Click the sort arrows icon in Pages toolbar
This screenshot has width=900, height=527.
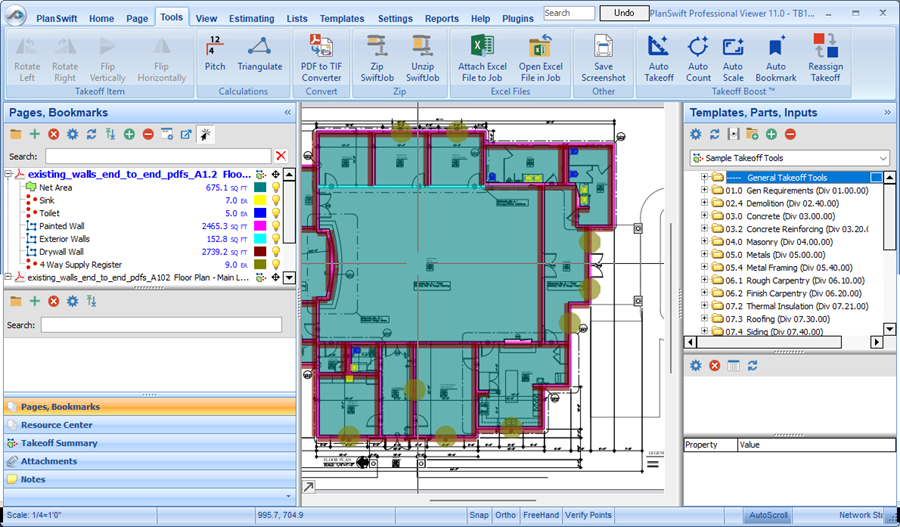[x=110, y=134]
